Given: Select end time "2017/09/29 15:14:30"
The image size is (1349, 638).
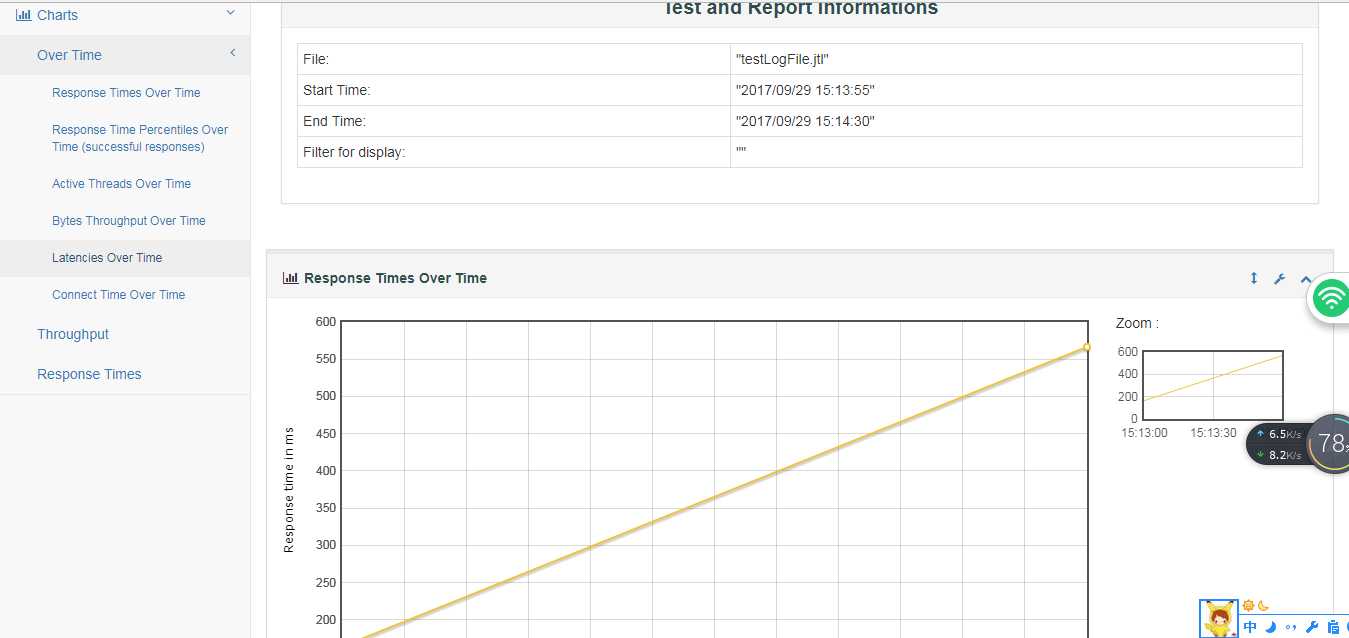Looking at the screenshot, I should pos(805,121).
